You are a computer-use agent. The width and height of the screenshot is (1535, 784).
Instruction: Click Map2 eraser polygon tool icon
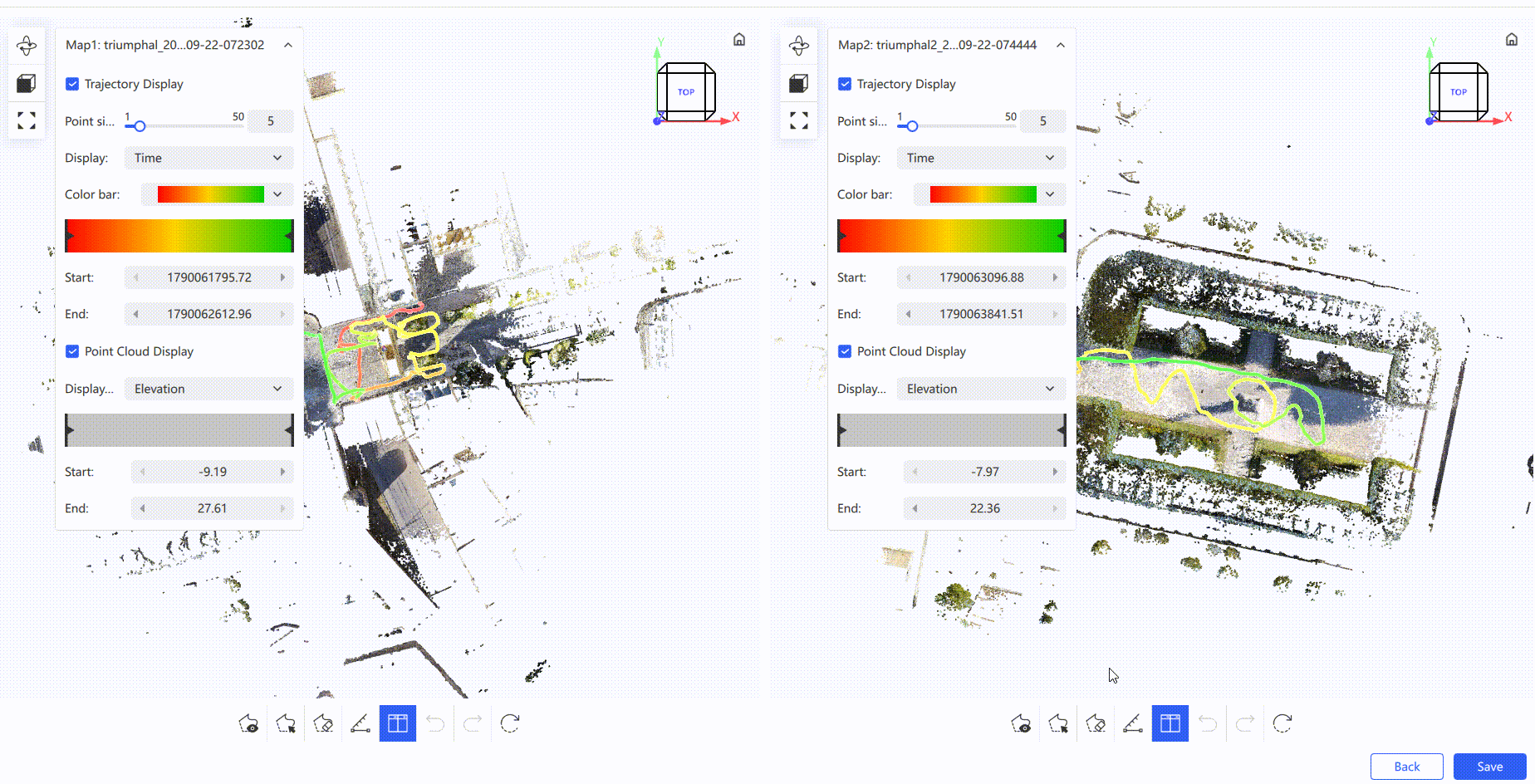coord(1096,723)
